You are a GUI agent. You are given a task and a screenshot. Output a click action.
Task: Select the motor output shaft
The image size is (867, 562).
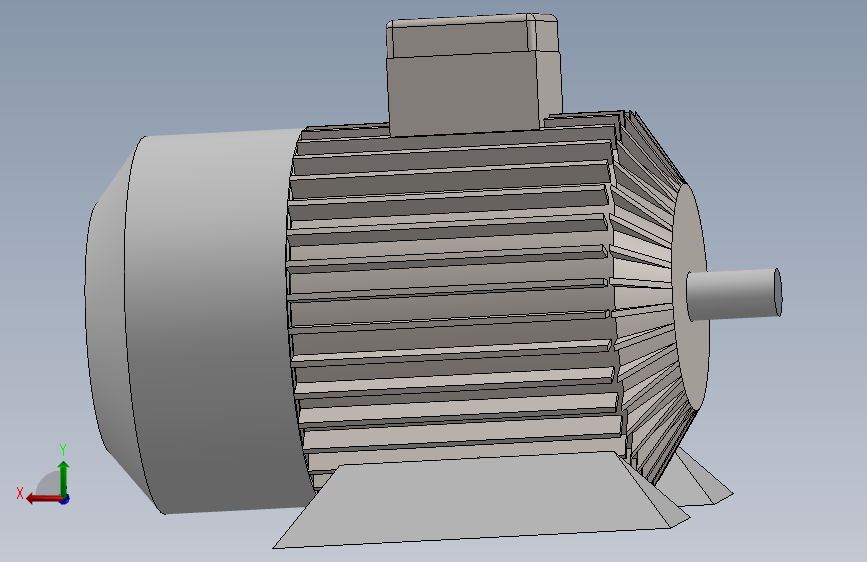tap(734, 294)
